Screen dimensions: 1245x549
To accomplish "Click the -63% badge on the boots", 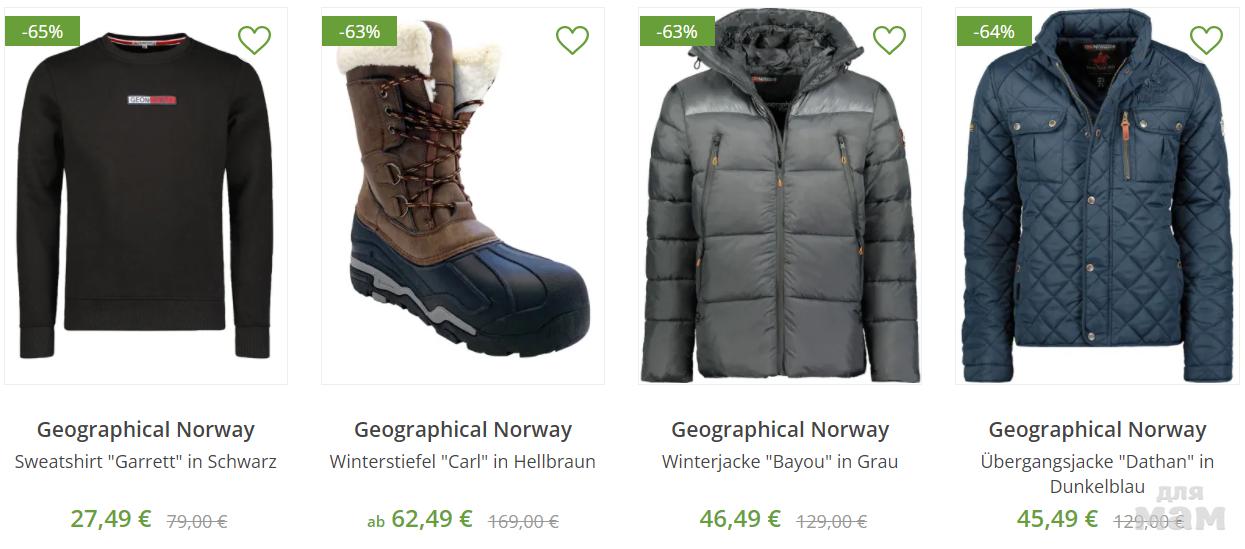I will coord(359,32).
